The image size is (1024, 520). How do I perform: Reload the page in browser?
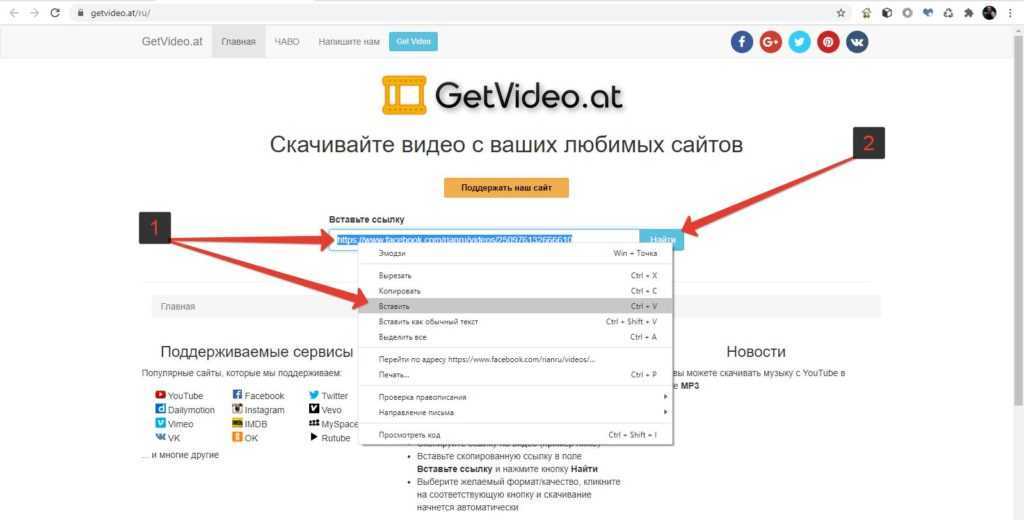[x=55, y=12]
